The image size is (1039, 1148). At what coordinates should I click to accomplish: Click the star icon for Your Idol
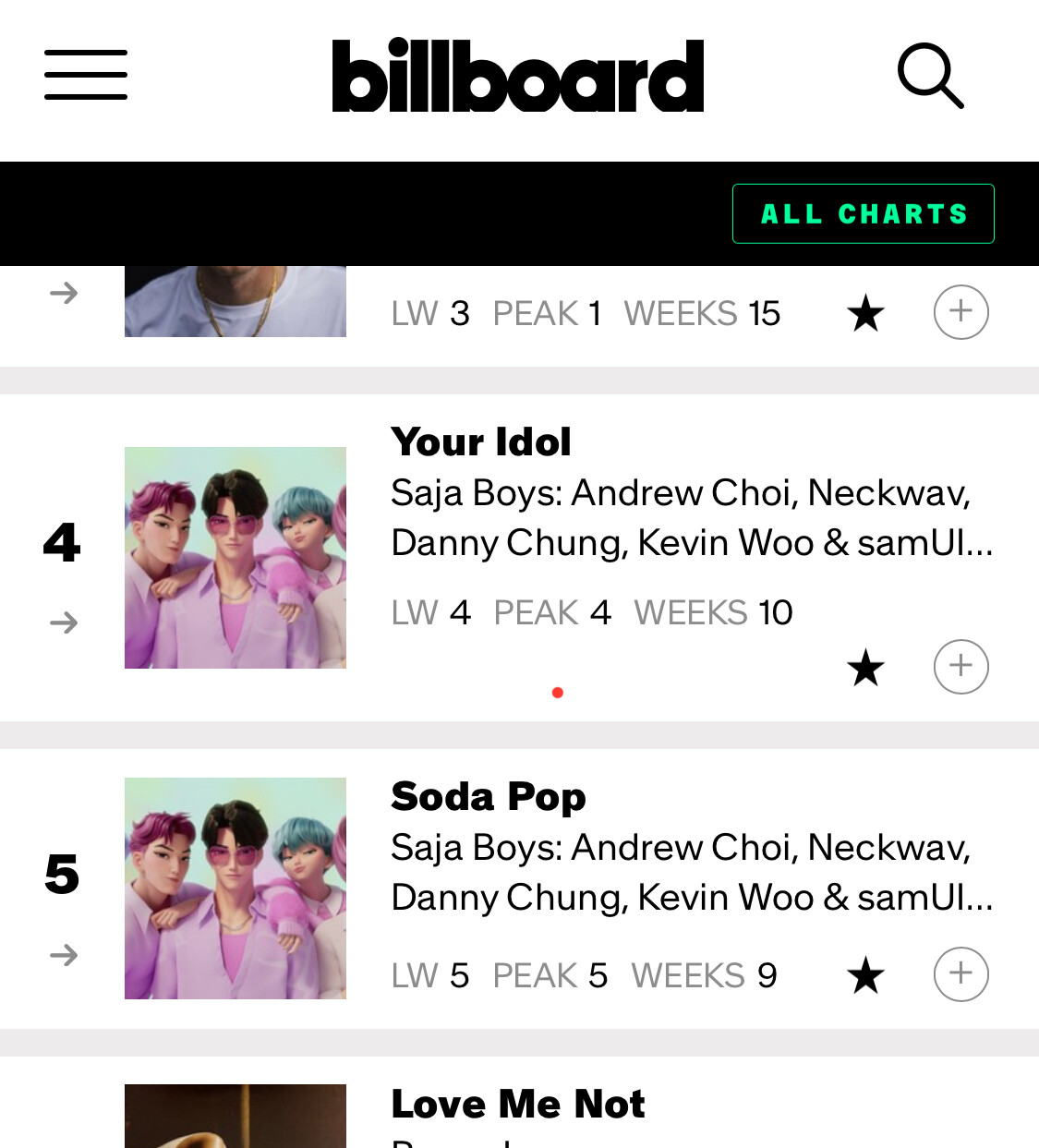tap(865, 668)
